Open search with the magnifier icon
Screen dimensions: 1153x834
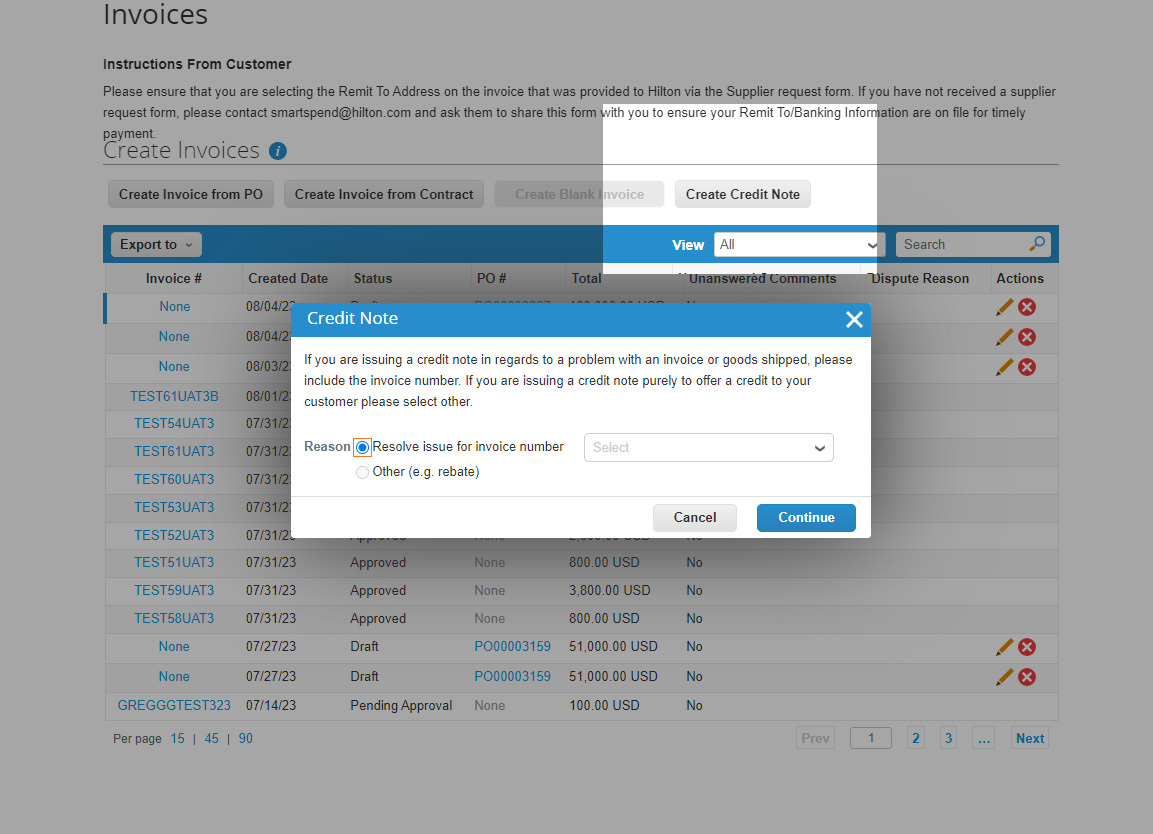(1038, 243)
